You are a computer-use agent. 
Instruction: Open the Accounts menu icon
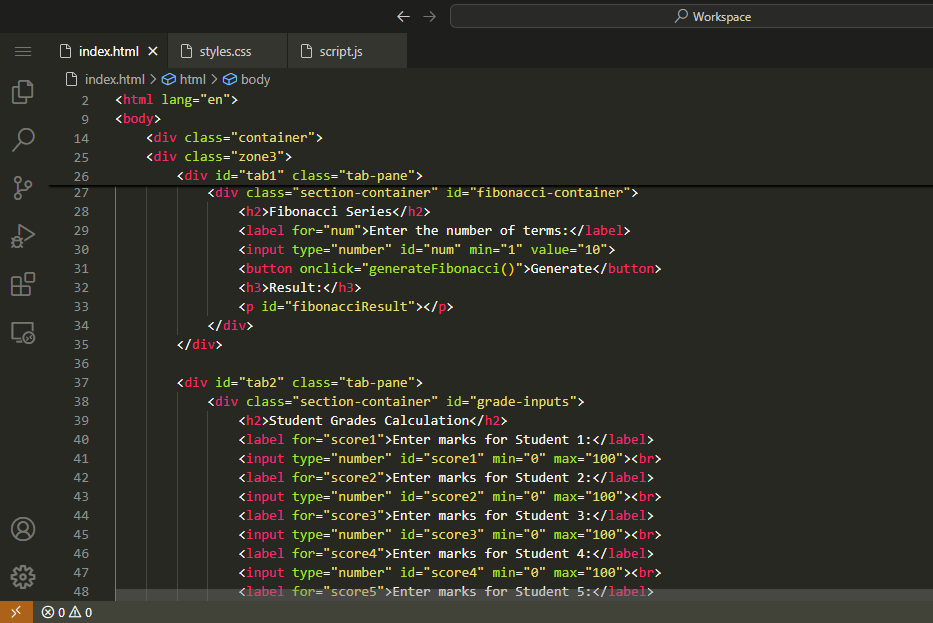tap(22, 529)
